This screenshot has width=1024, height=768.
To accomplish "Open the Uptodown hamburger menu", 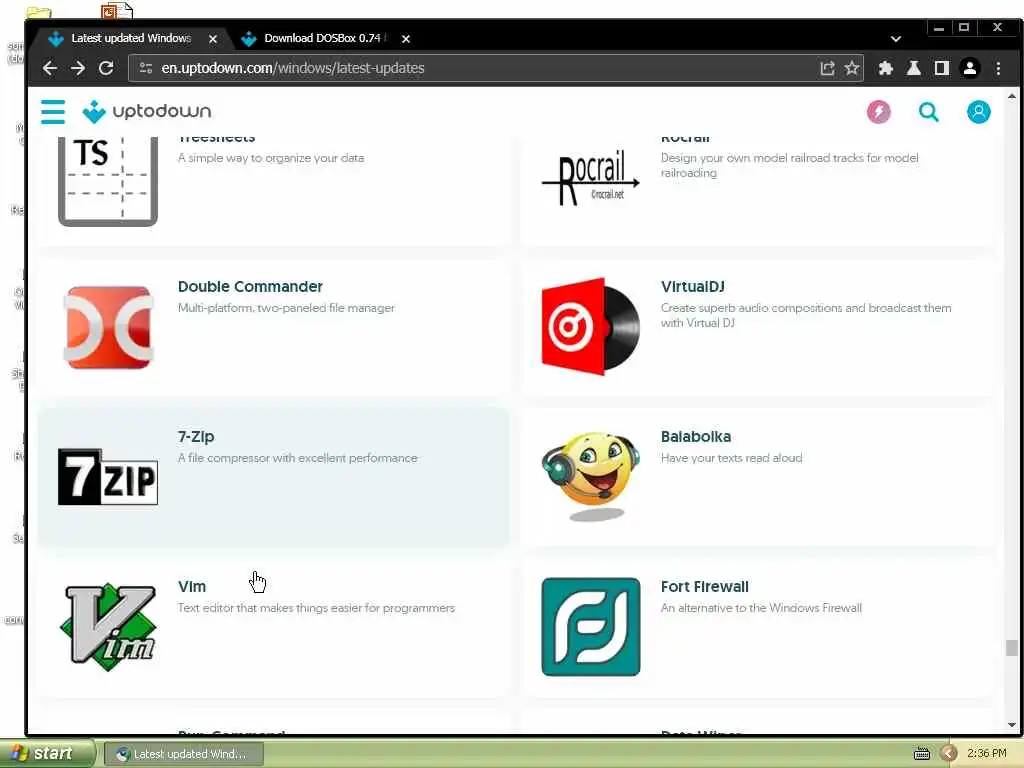I will click(x=53, y=112).
